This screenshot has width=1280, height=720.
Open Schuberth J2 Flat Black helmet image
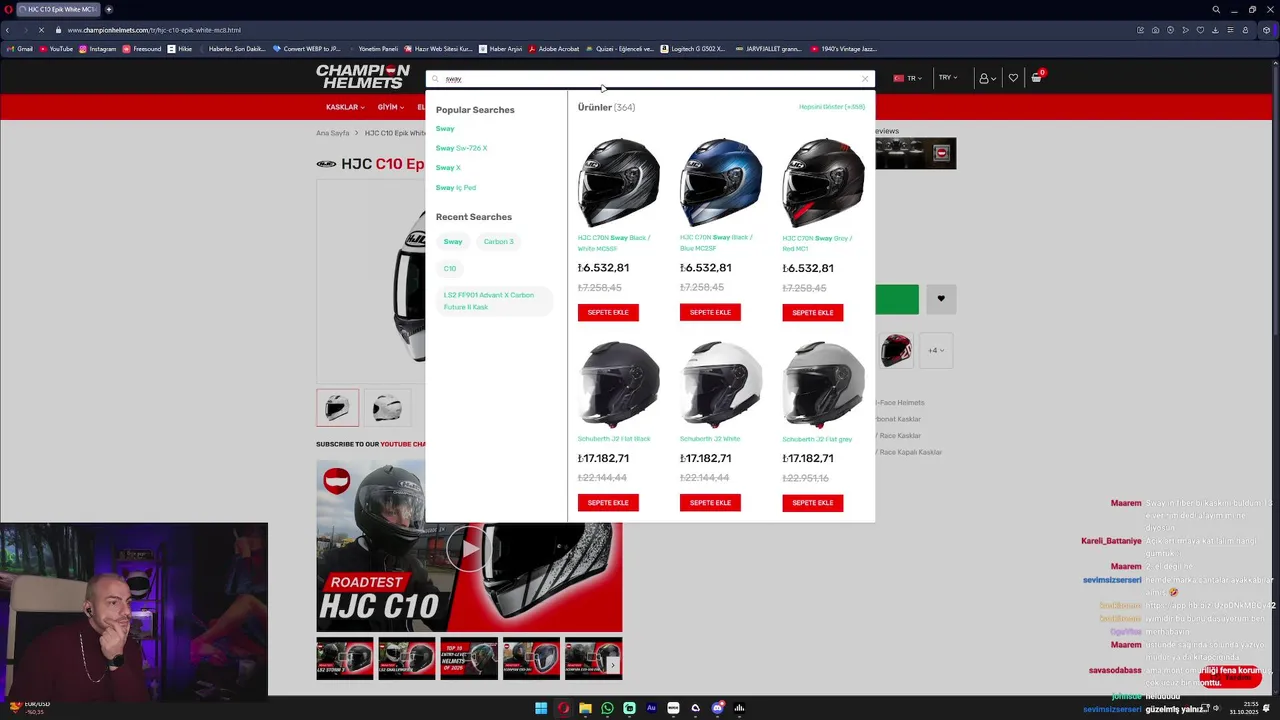click(618, 385)
